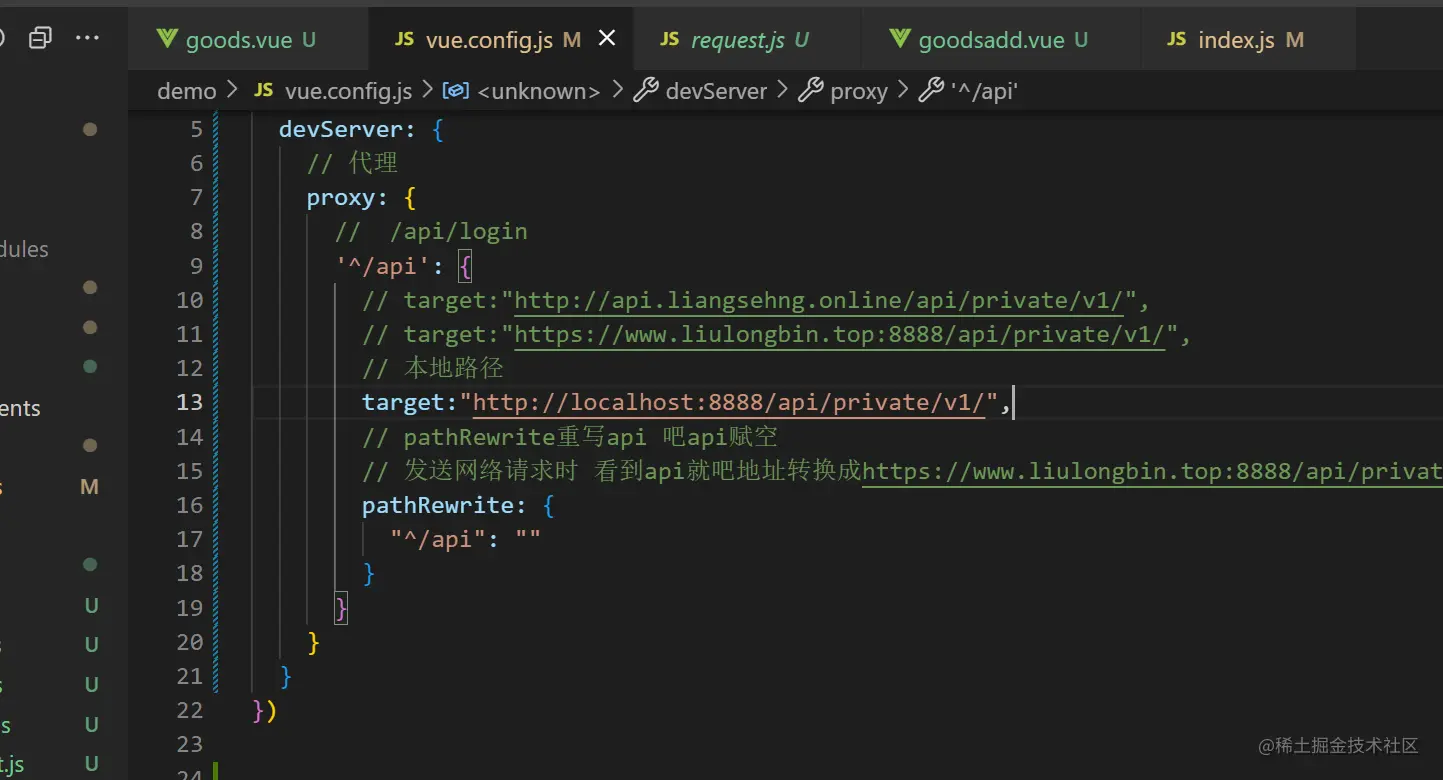1443x780 pixels.
Task: Follow the liulongbin.top URL on line 11
Action: pos(839,334)
